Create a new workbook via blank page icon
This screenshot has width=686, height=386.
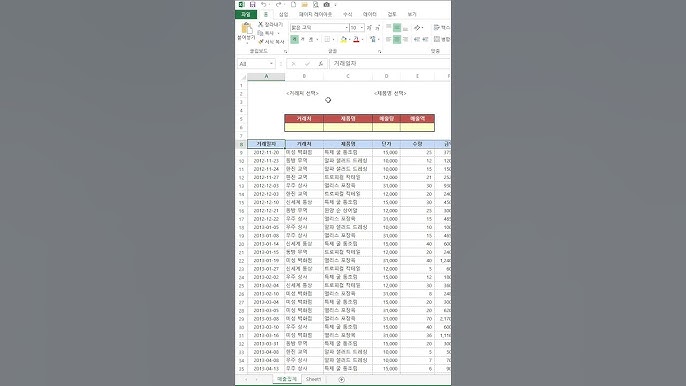point(294,4)
